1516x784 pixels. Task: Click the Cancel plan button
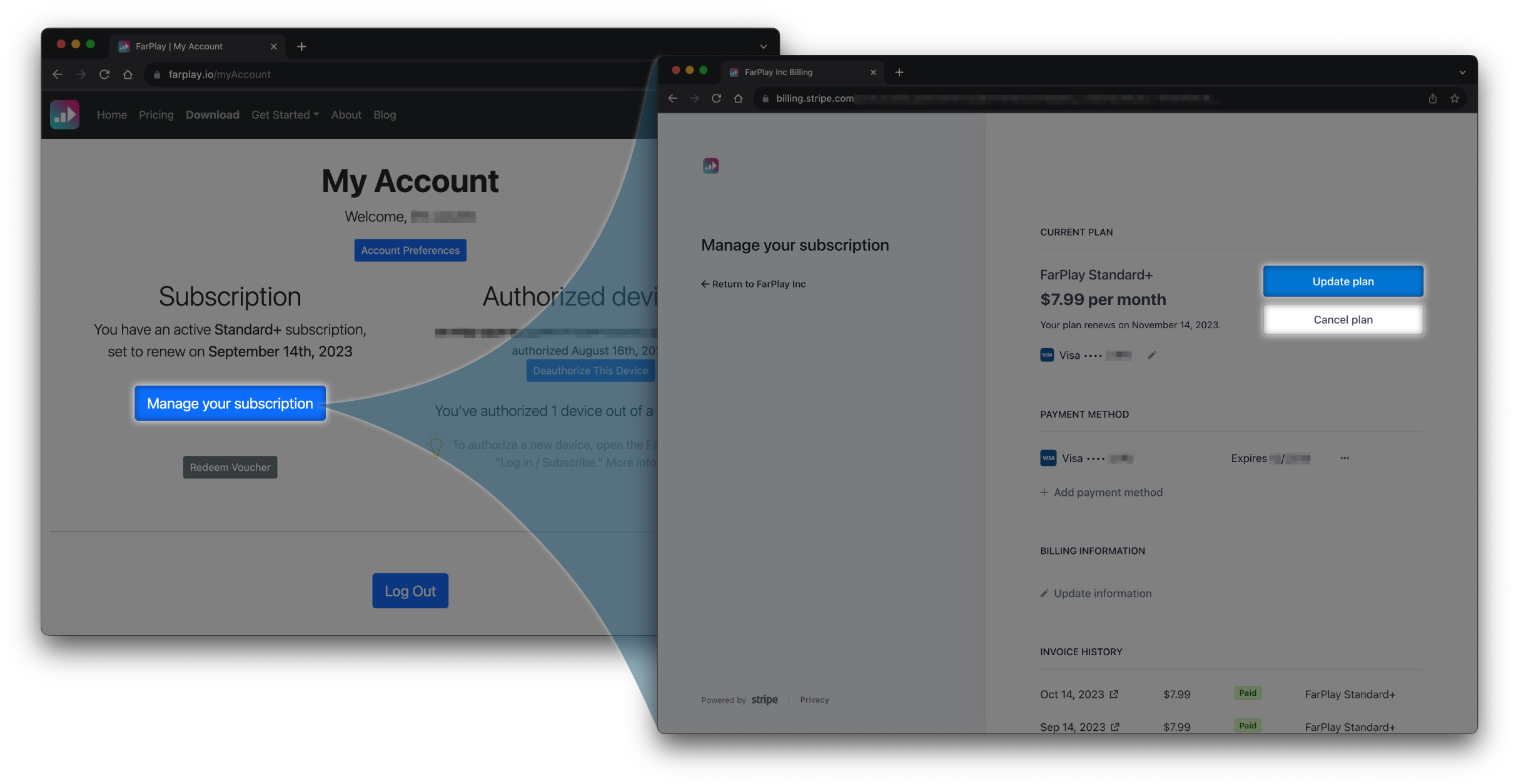tap(1343, 319)
